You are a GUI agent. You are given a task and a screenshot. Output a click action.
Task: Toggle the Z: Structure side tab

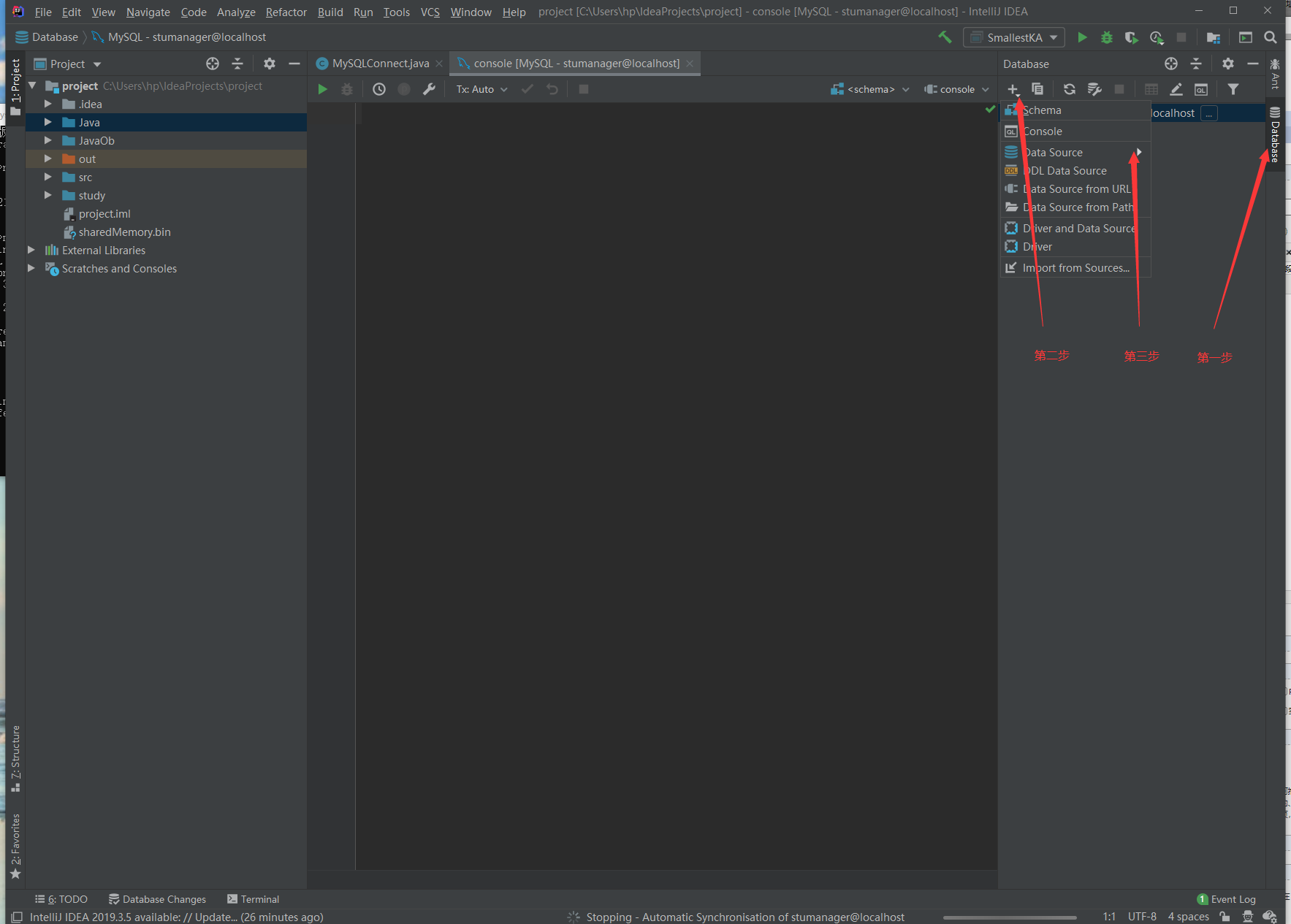15,759
